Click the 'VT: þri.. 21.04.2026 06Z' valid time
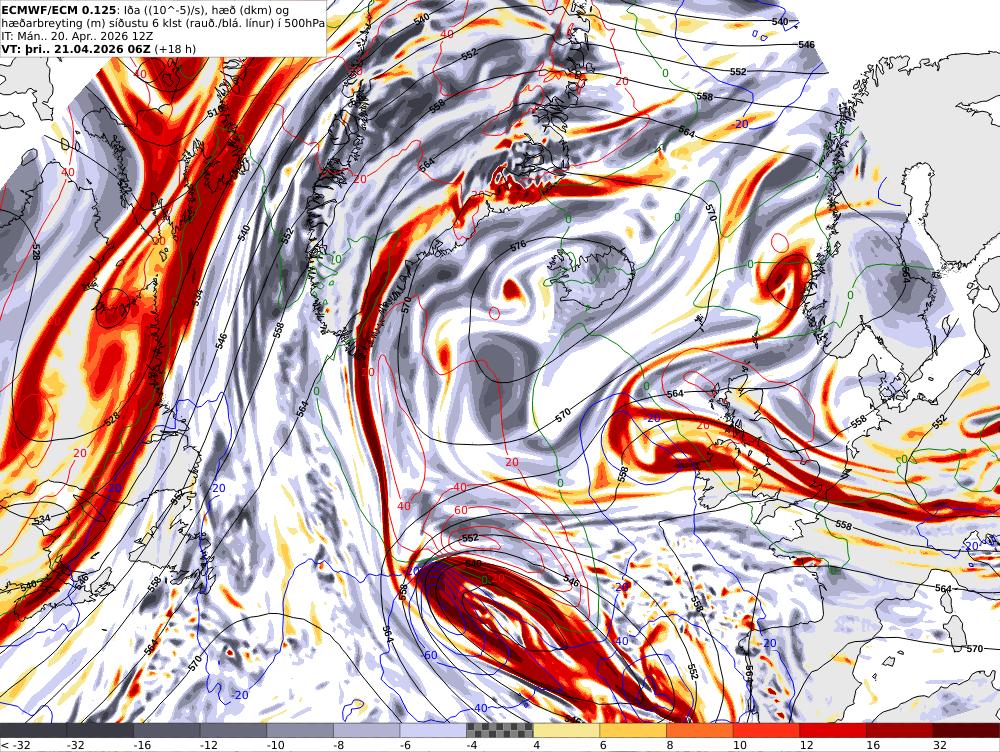The image size is (1000, 752). [x=77, y=49]
